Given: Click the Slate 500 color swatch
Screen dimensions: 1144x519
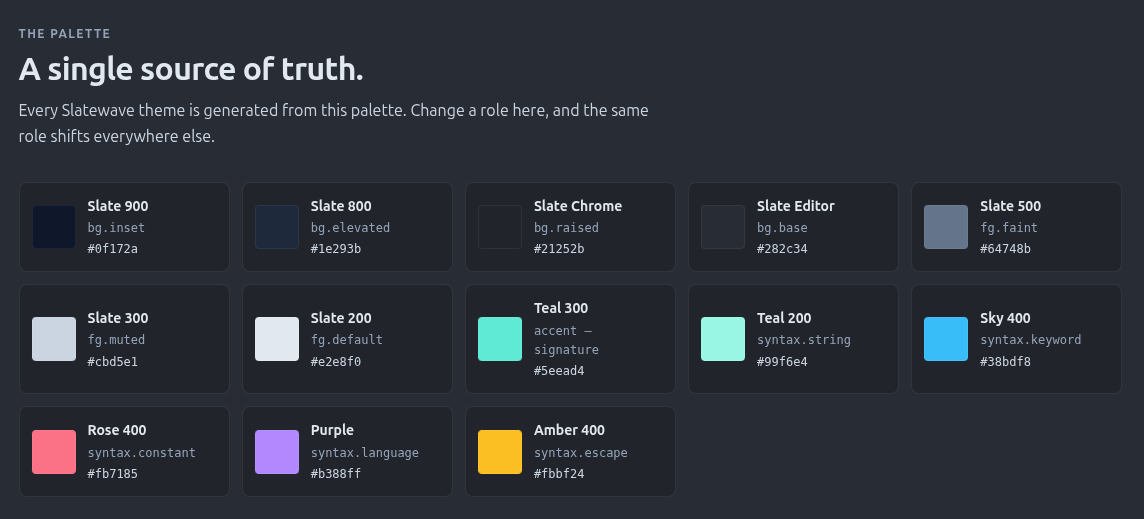Looking at the screenshot, I should pos(946,227).
